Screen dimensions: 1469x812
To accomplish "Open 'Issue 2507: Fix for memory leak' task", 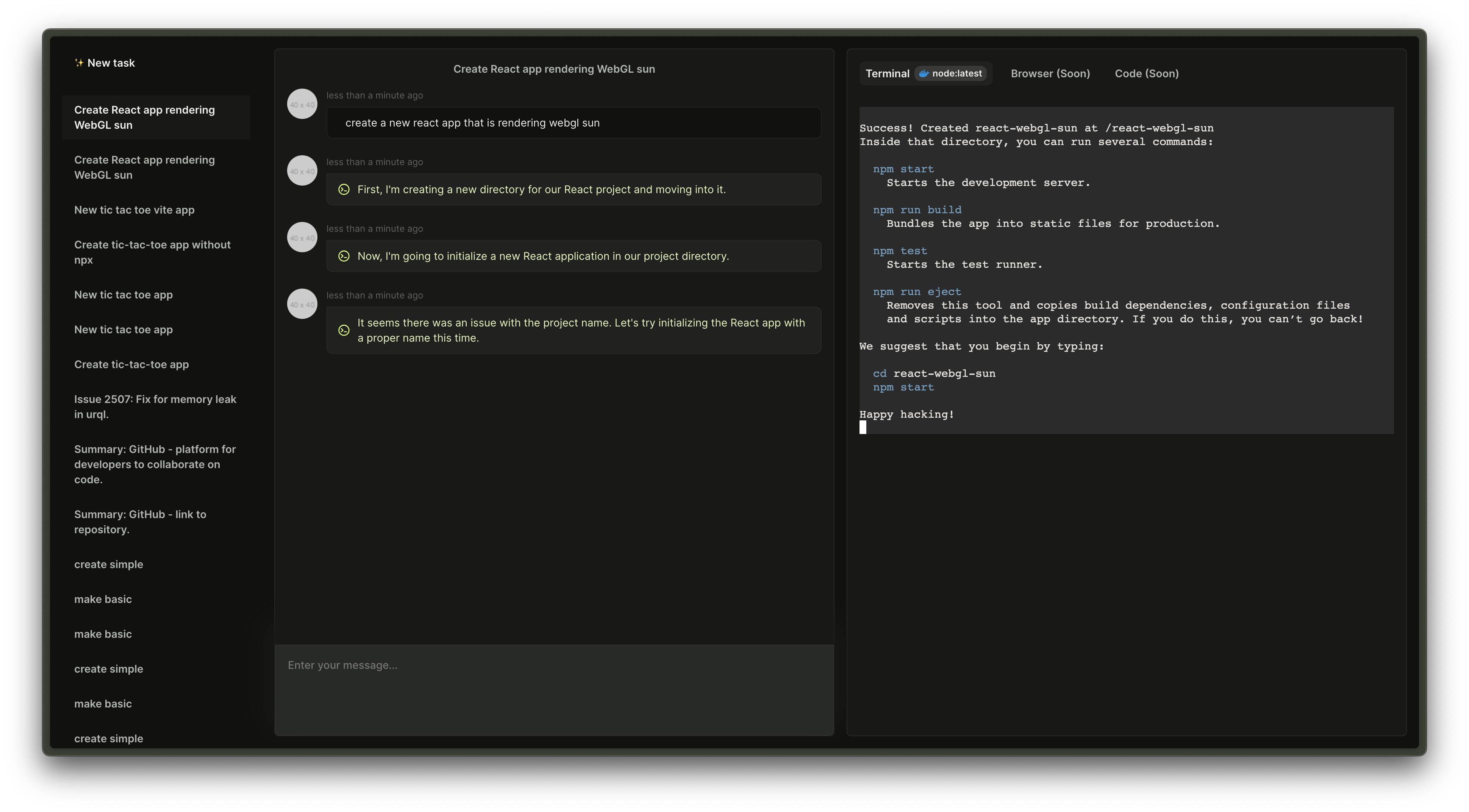I will [x=155, y=407].
